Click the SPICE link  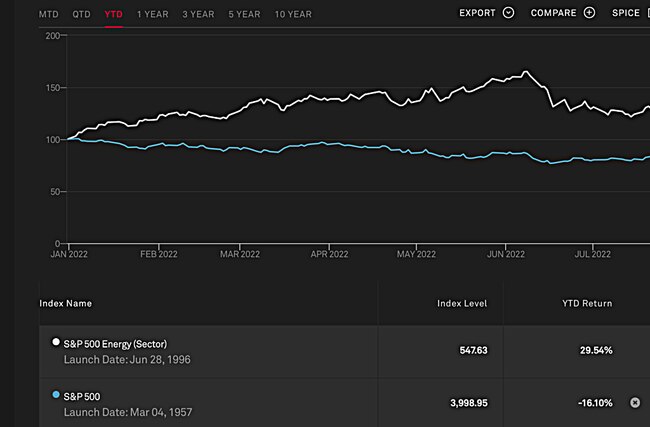coord(626,13)
